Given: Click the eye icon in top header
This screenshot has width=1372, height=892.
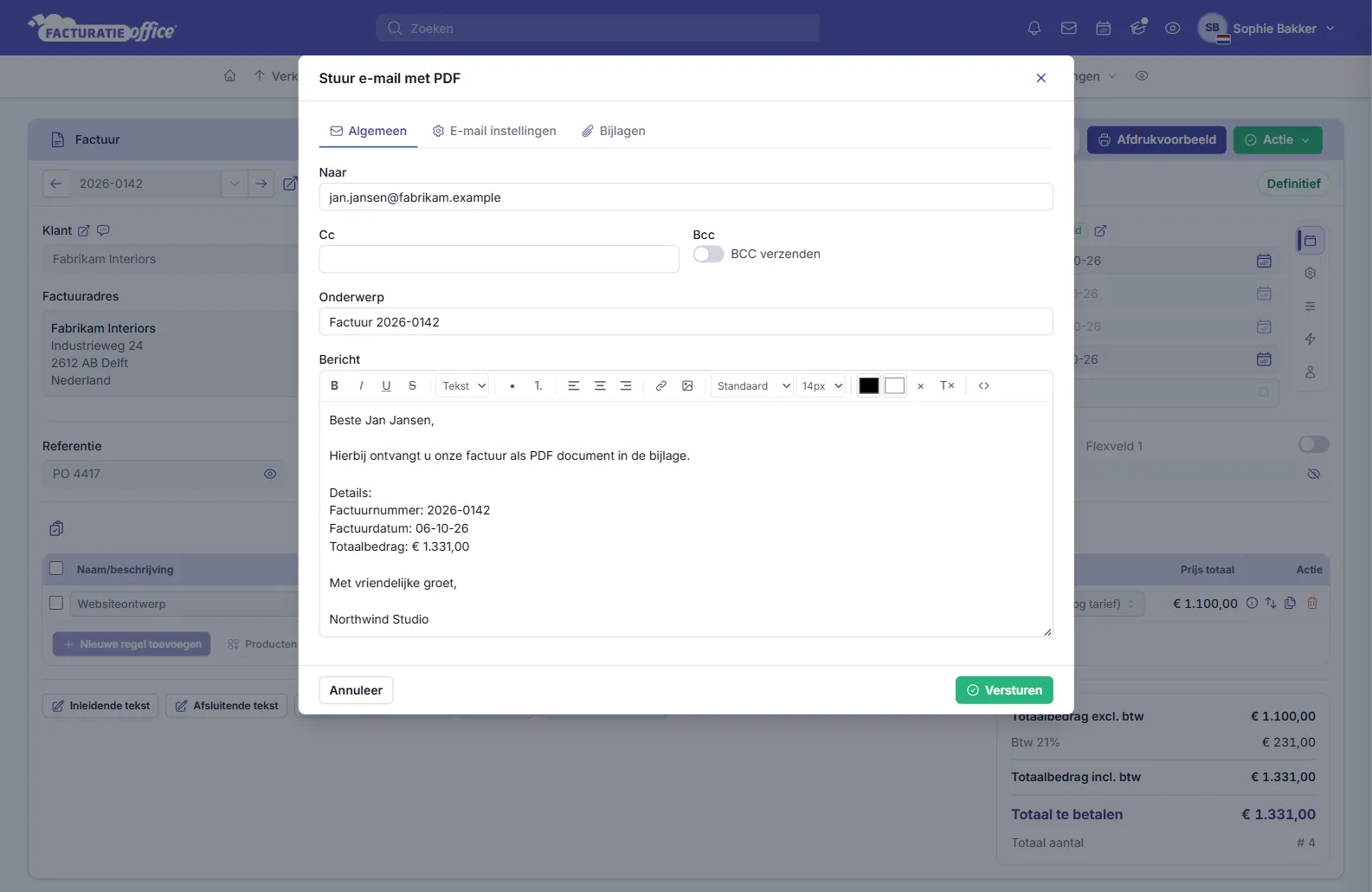Looking at the screenshot, I should [x=1173, y=28].
